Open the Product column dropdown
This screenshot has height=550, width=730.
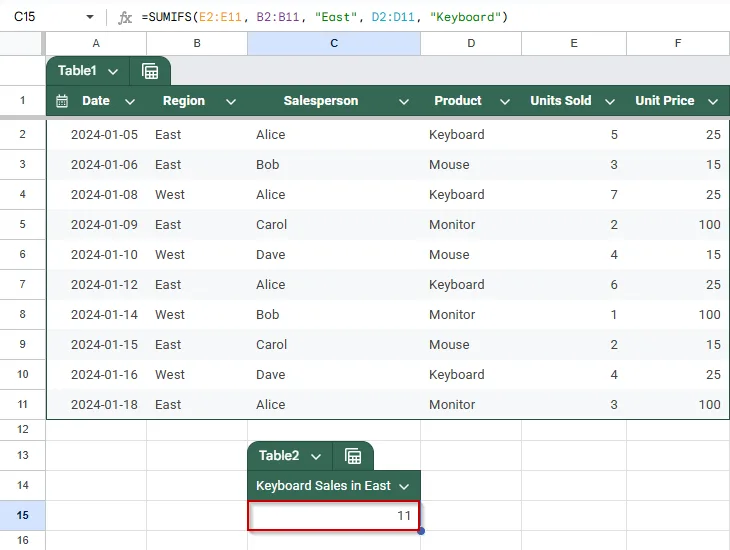(505, 102)
